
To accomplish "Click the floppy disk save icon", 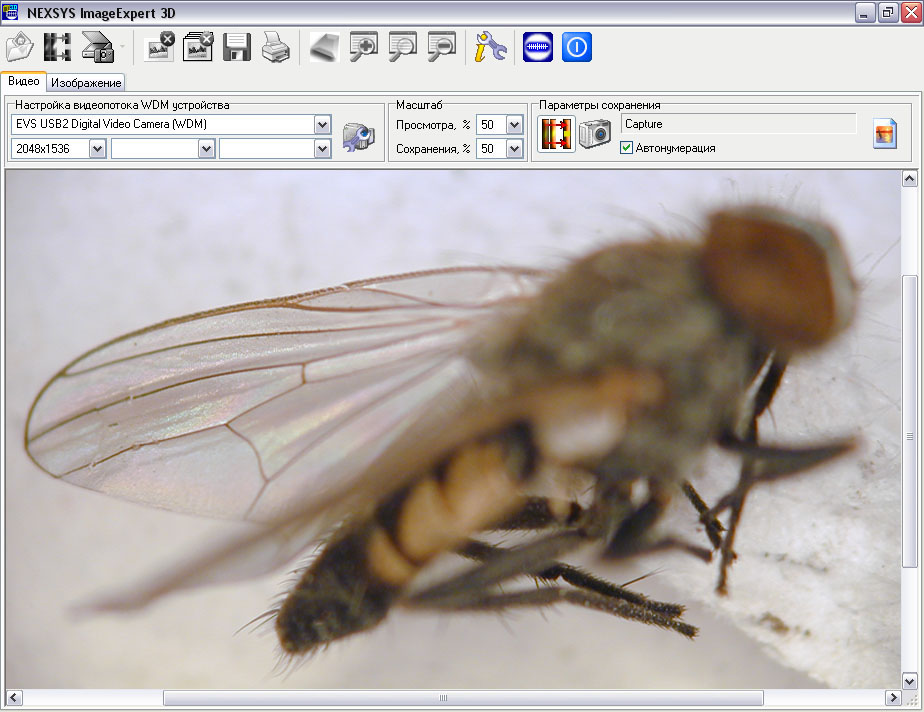I will pyautogui.click(x=237, y=47).
